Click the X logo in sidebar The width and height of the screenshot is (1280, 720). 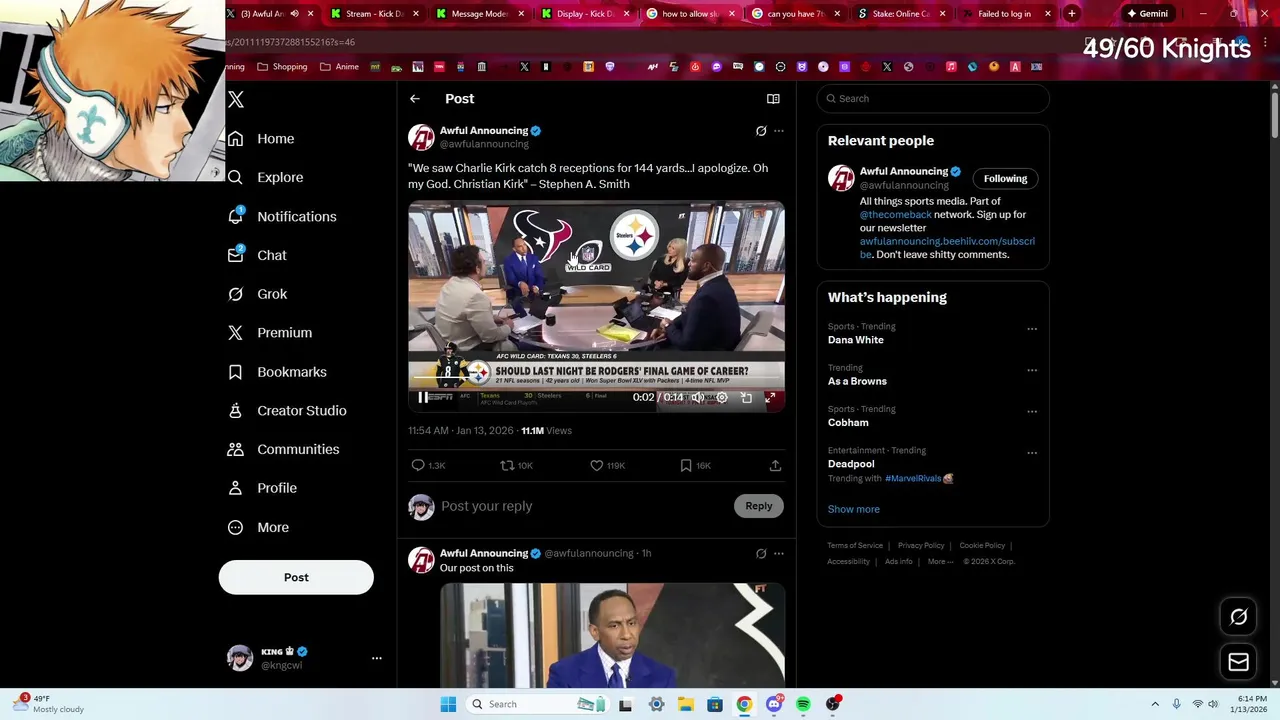(x=236, y=100)
